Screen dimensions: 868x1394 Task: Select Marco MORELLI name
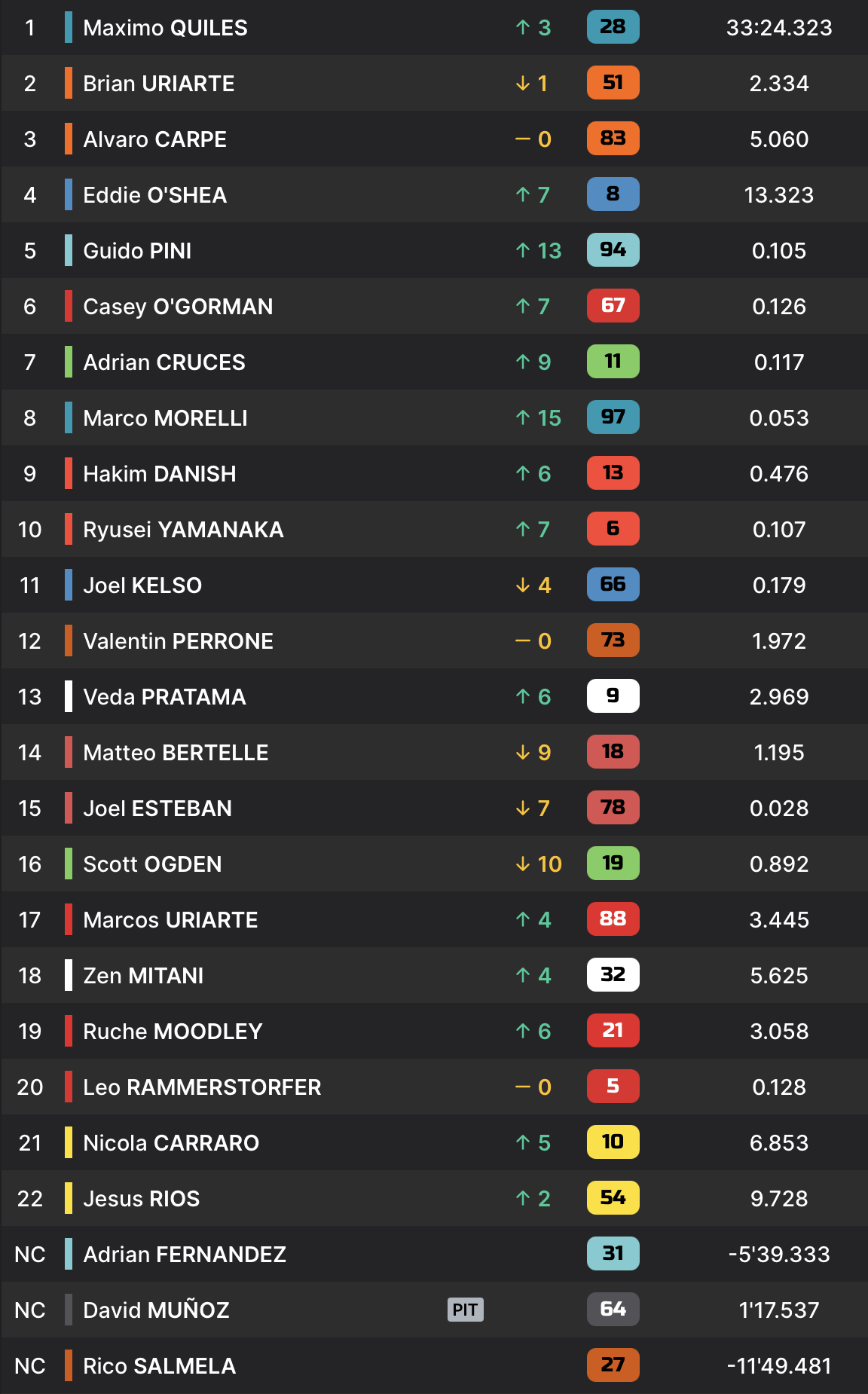pos(165,418)
